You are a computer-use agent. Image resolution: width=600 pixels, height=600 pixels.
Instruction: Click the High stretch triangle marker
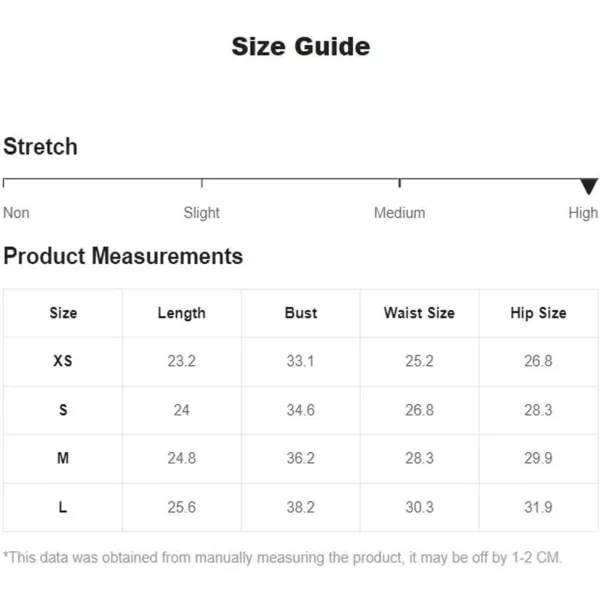pyautogui.click(x=589, y=186)
